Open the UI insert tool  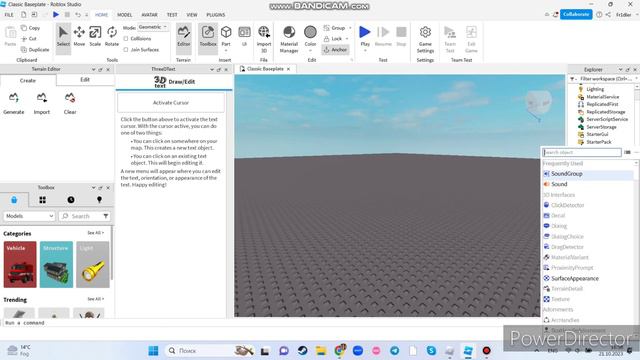tap(244, 36)
